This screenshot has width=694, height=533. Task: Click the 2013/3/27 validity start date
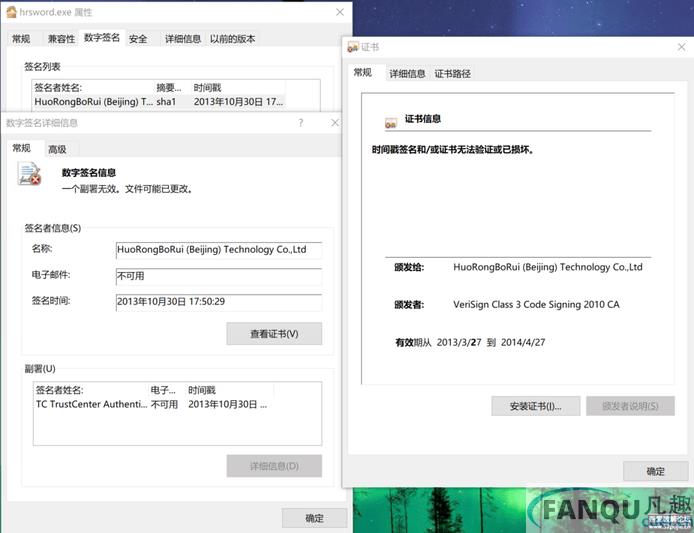click(x=459, y=342)
